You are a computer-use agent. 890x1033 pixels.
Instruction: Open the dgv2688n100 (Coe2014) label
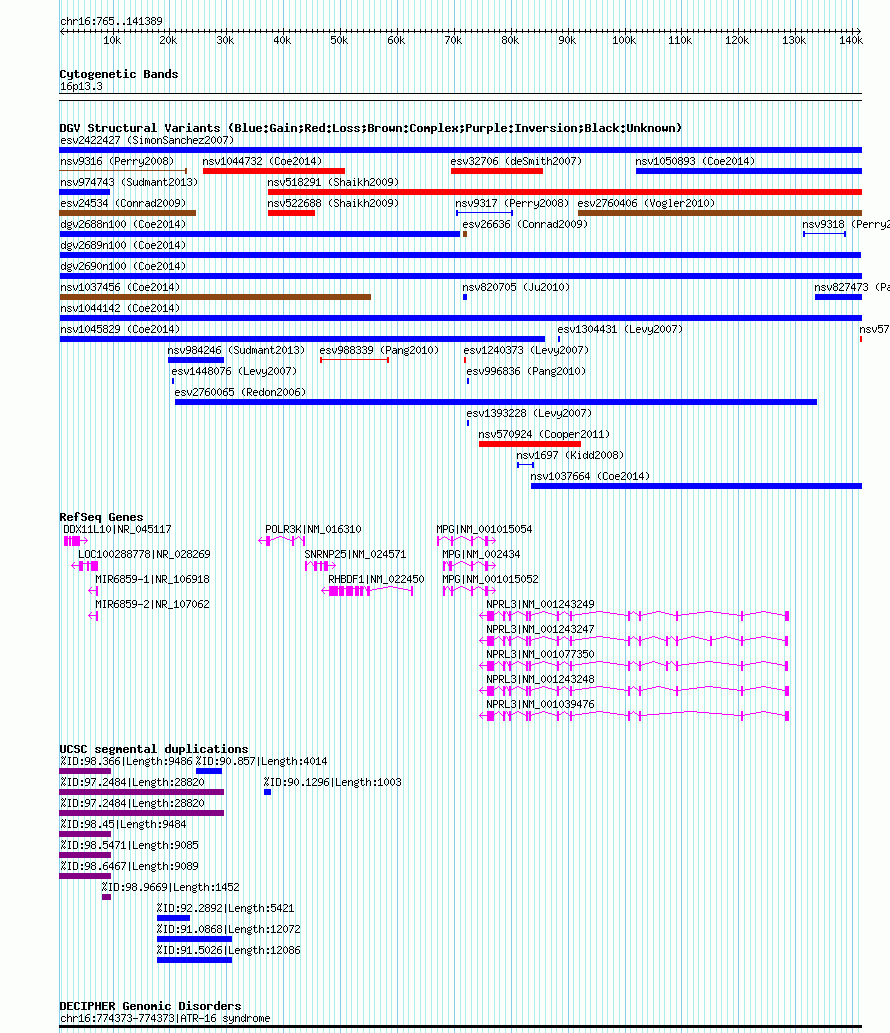(x=123, y=225)
